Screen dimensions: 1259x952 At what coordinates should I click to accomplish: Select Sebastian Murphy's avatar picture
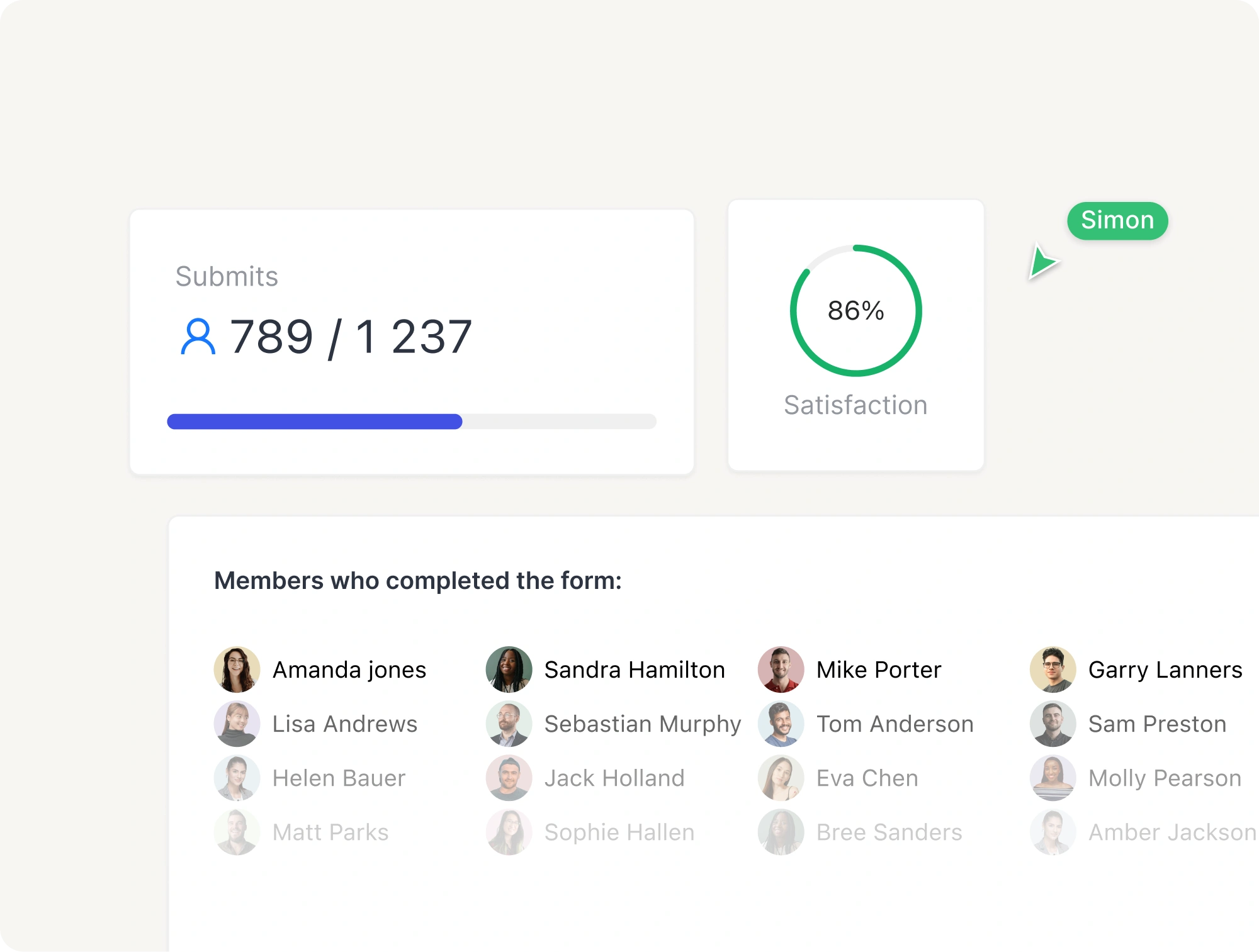509,724
